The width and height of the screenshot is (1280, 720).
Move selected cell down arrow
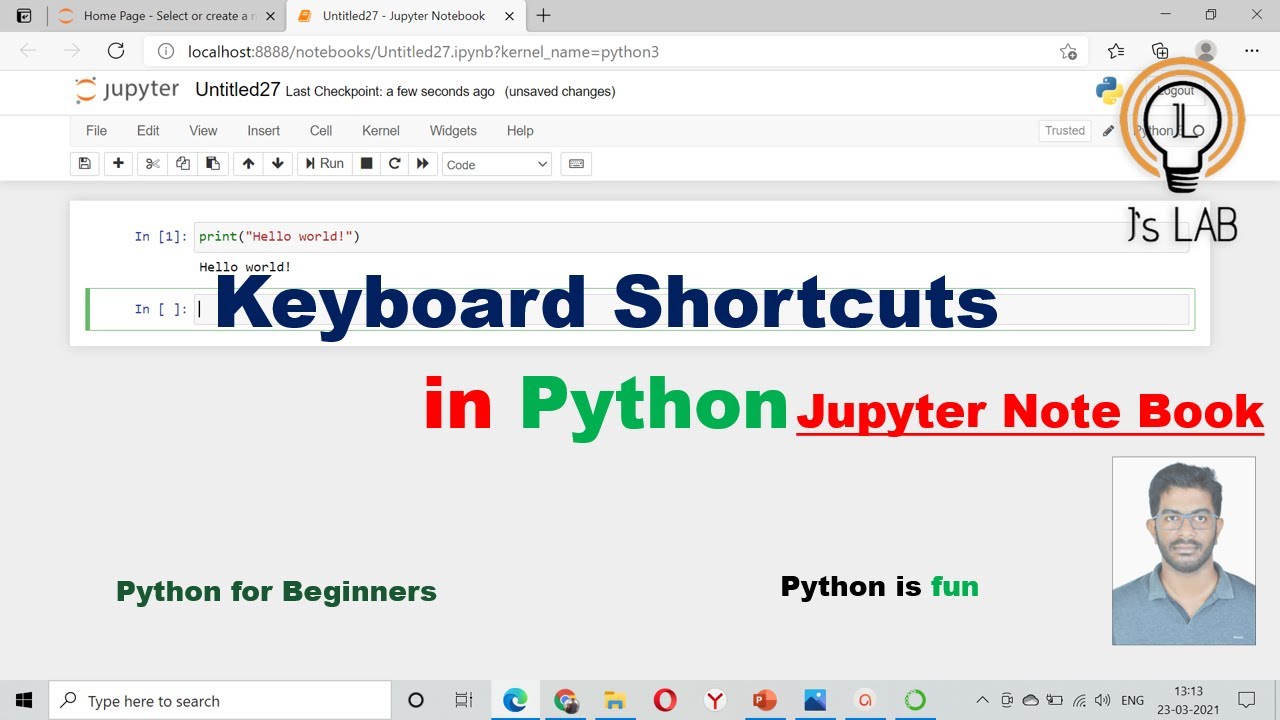pyautogui.click(x=278, y=164)
